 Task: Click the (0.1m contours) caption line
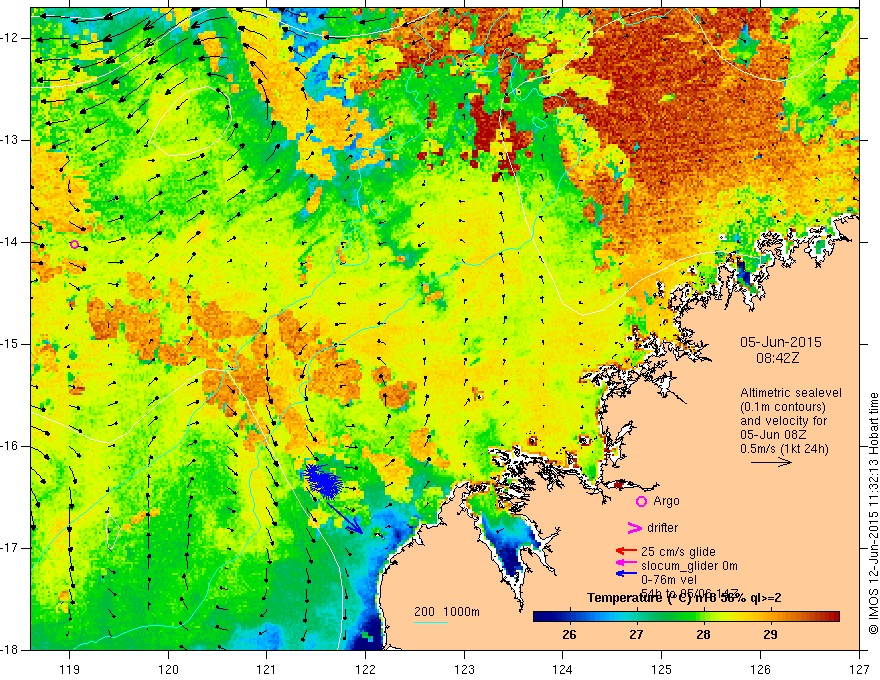(783, 407)
